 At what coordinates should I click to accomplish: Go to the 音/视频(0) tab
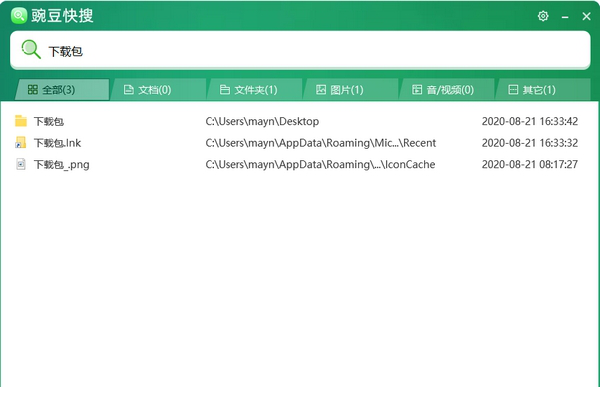(x=444, y=90)
